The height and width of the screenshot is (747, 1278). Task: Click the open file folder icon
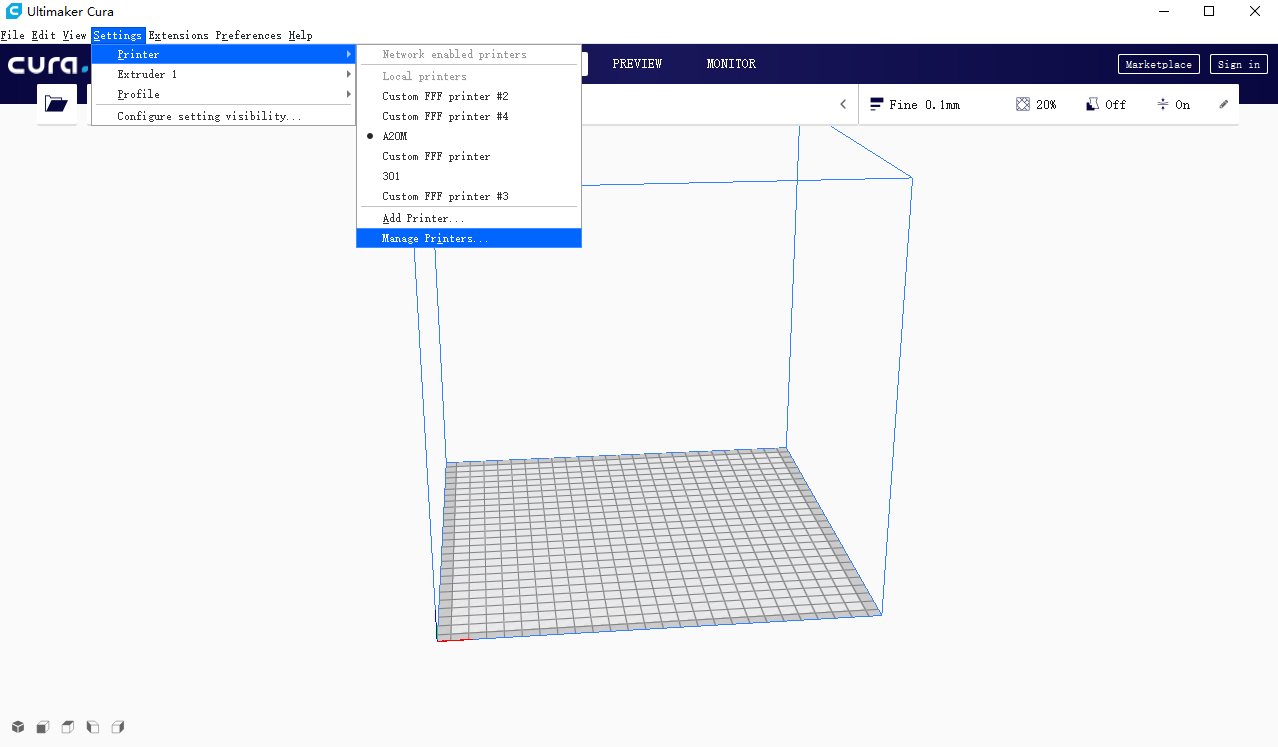point(56,104)
